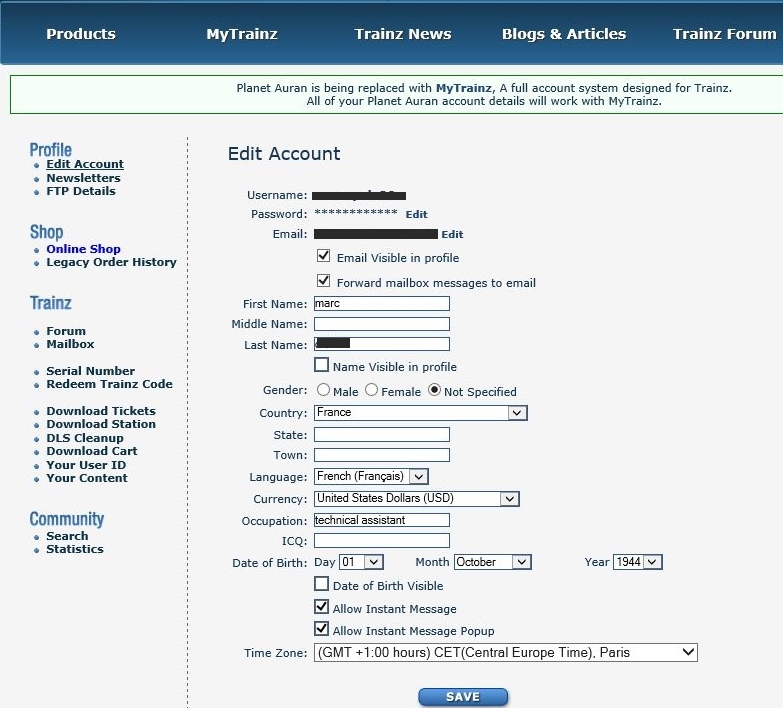Toggle Forward mailbox messages to email
This screenshot has height=708, width=783.
tap(323, 280)
